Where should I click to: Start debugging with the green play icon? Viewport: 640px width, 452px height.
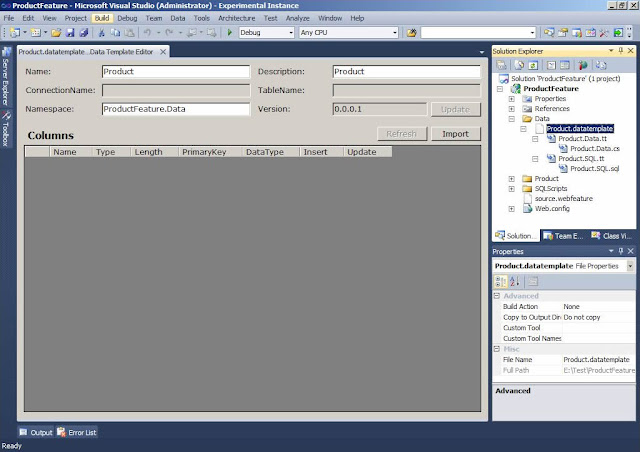(x=229, y=33)
